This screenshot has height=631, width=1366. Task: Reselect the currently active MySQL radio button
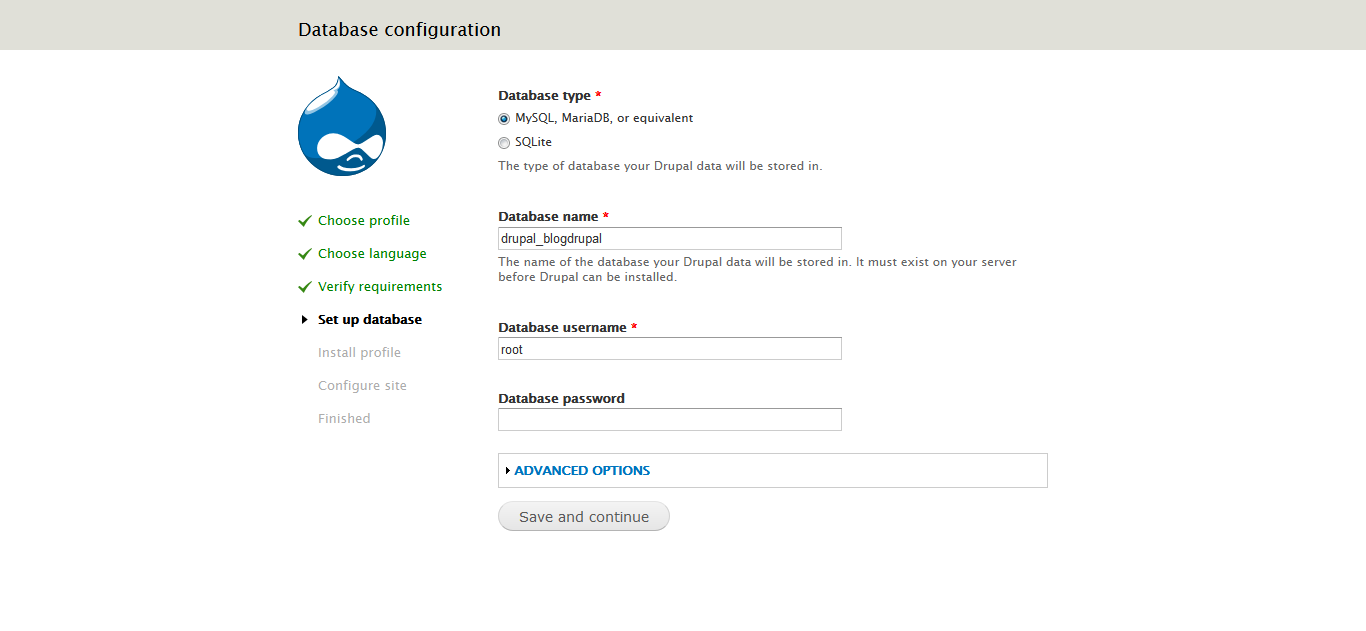pos(504,118)
